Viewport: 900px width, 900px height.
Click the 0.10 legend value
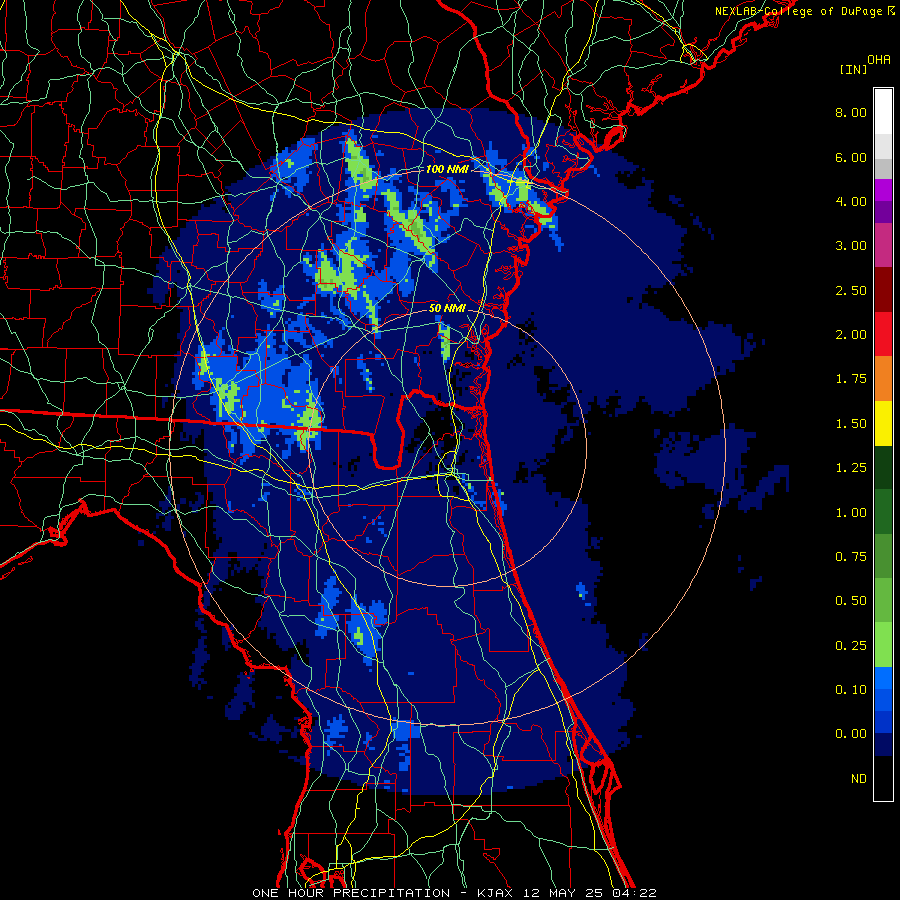(851, 690)
